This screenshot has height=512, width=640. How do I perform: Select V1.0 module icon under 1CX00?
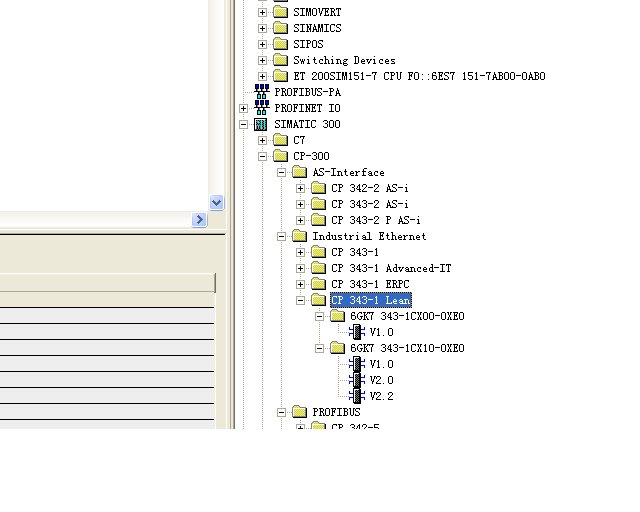click(x=357, y=332)
